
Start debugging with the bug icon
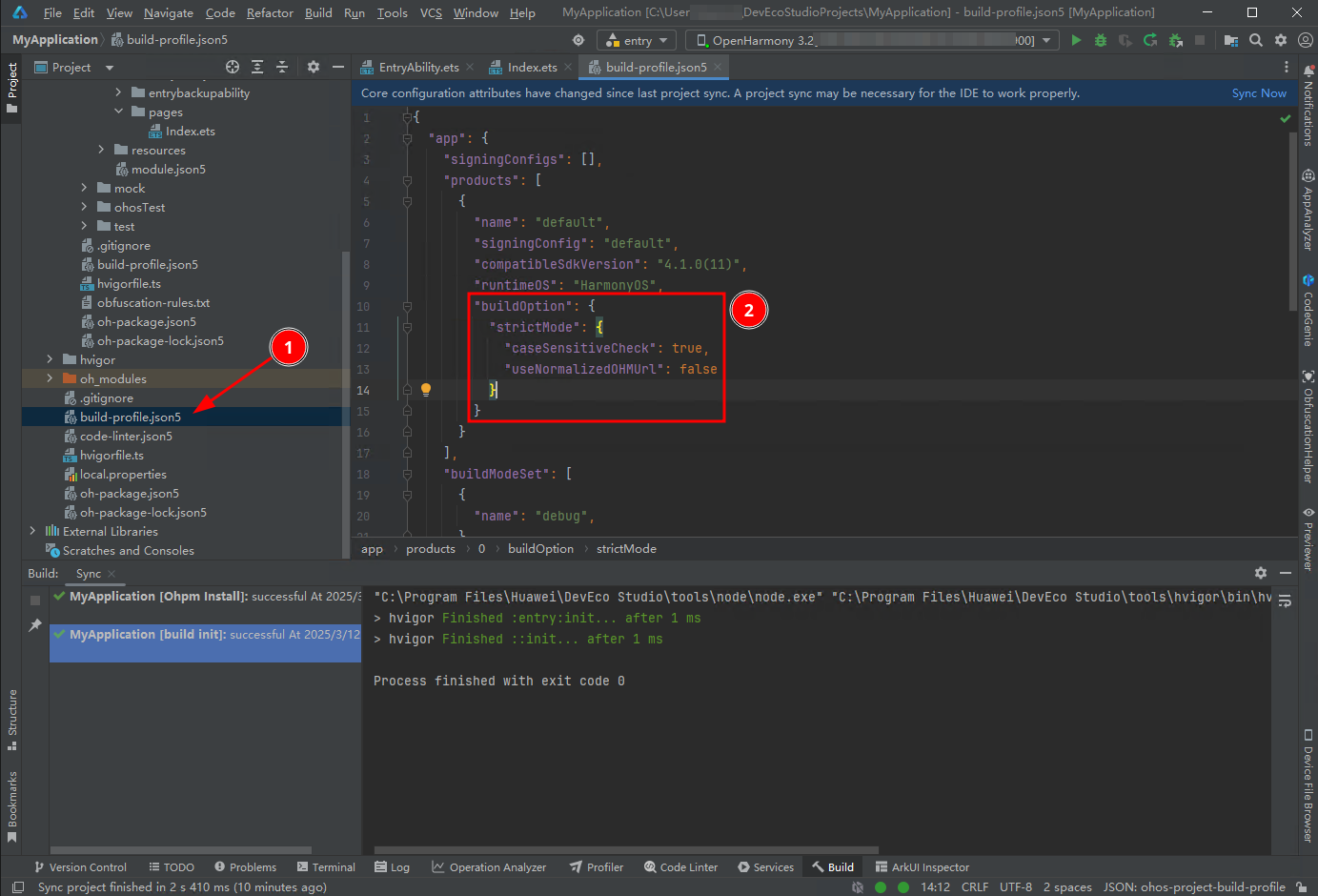(1100, 40)
